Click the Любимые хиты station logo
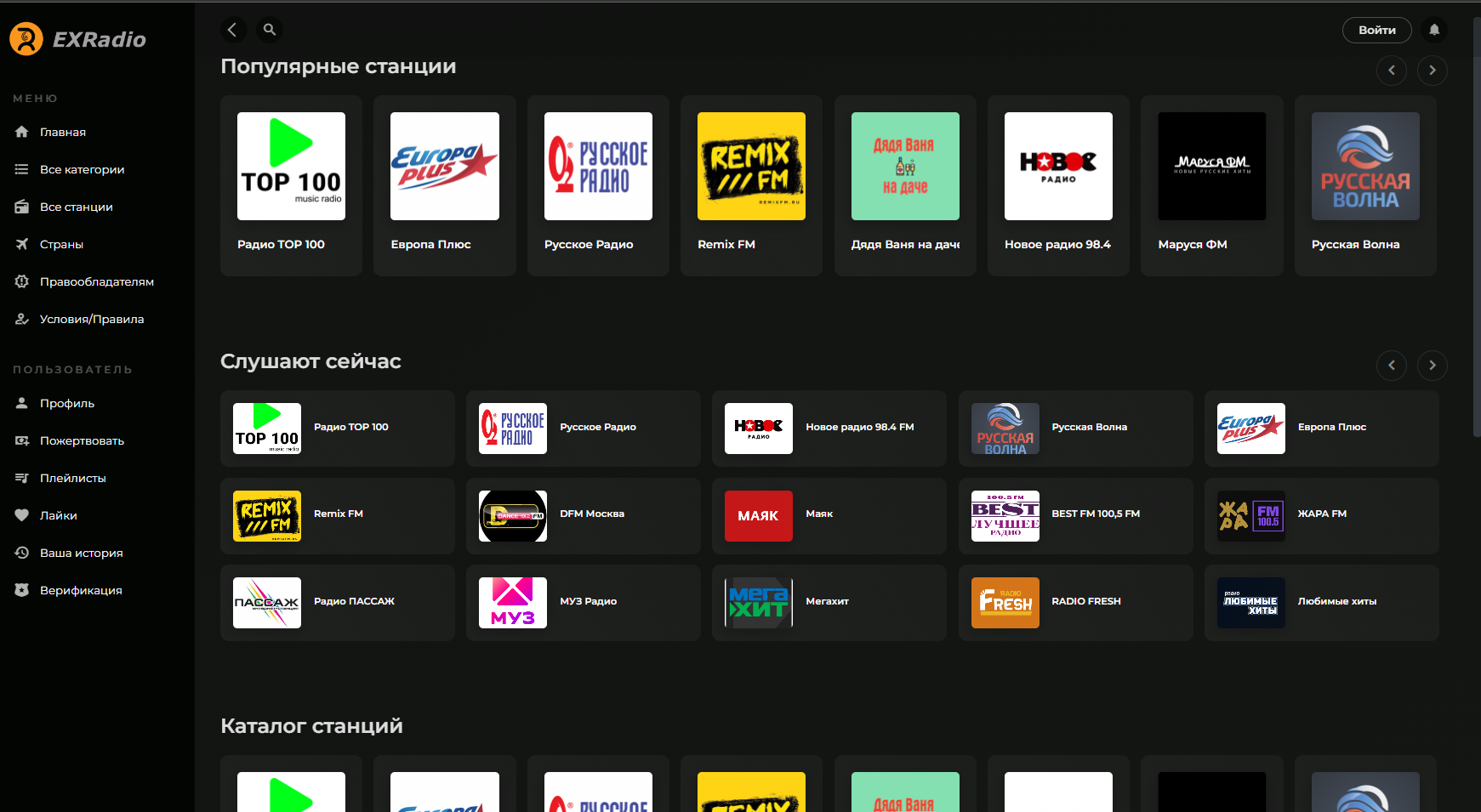 [1251, 603]
